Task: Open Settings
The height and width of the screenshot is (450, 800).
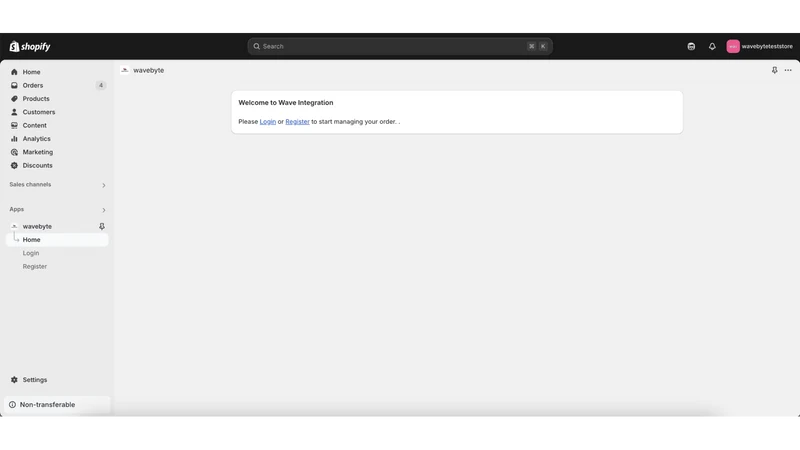Action: click(35, 380)
